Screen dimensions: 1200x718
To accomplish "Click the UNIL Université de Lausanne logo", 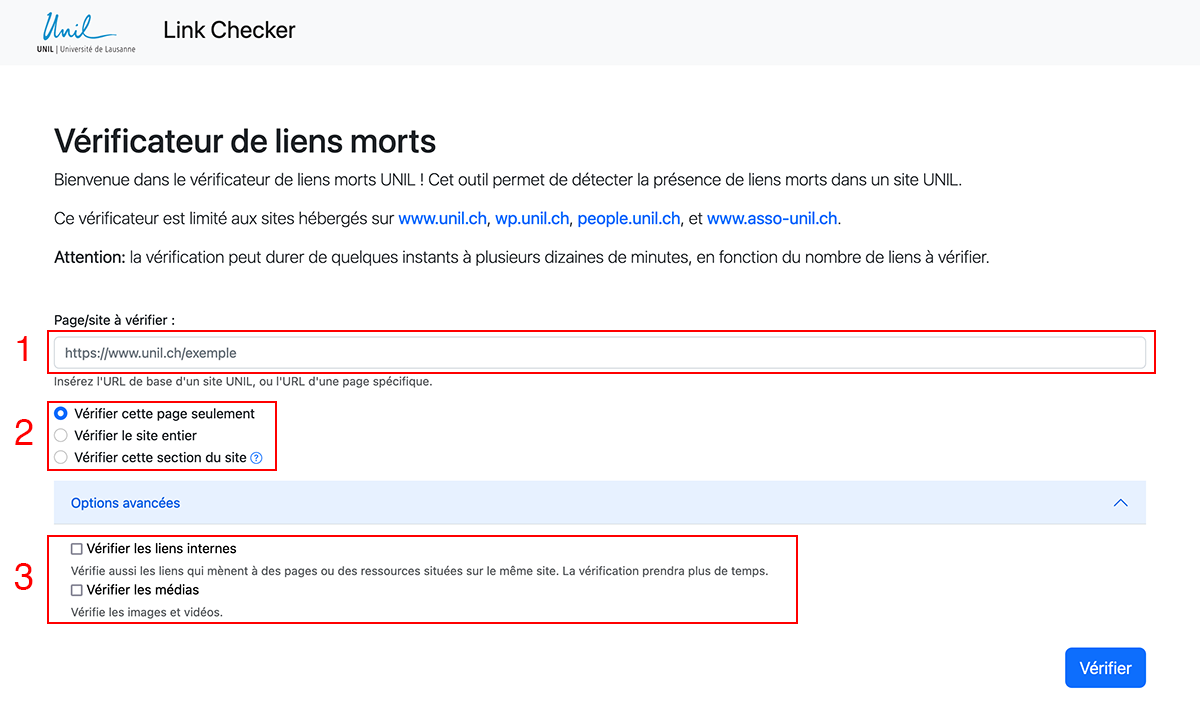I will click(x=86, y=32).
